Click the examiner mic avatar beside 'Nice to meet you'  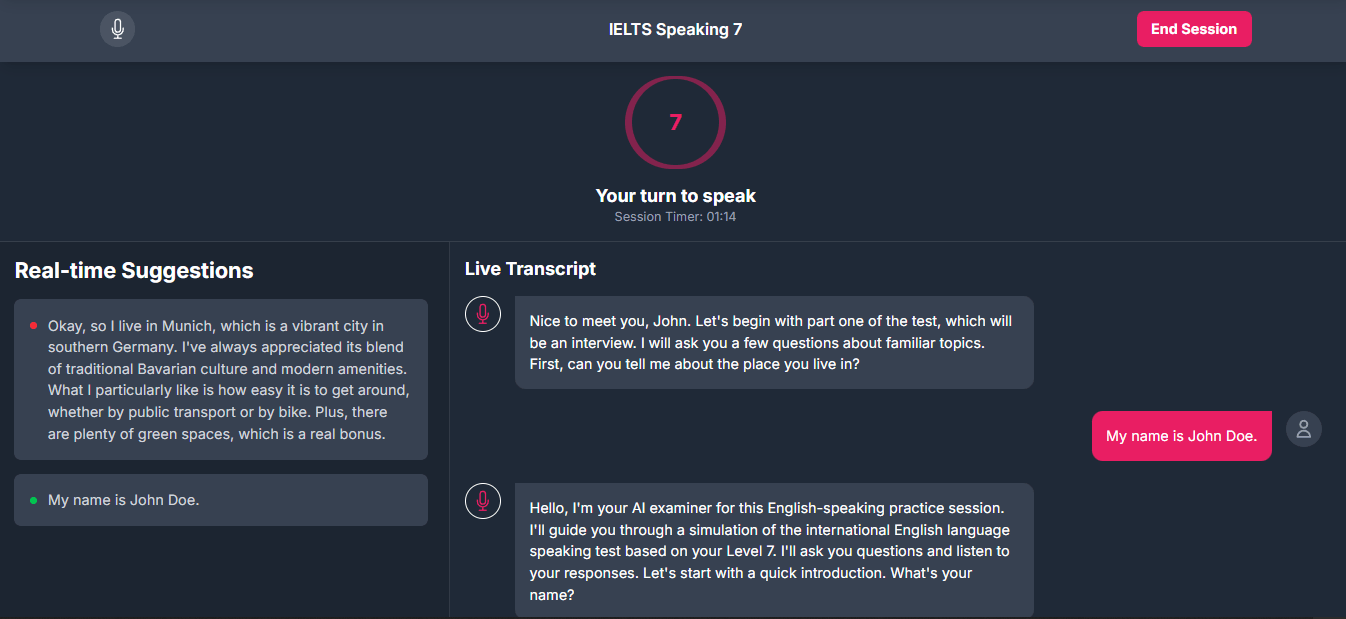(x=483, y=314)
